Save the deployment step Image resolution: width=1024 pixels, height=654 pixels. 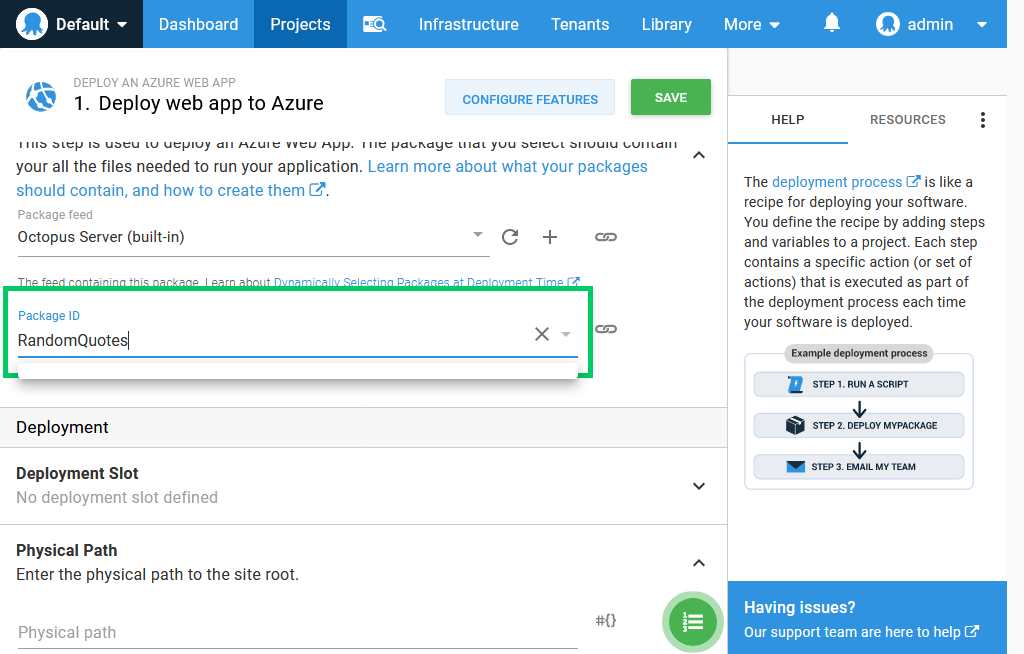coord(671,97)
